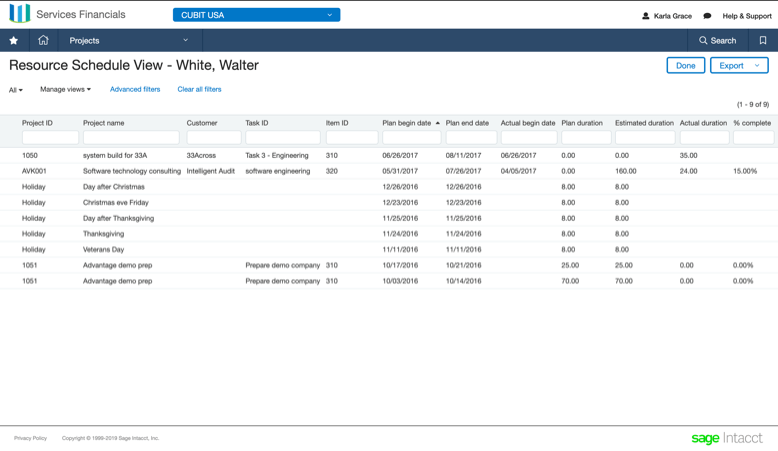Click Clear all filters link
The width and height of the screenshot is (778, 451).
coord(199,89)
